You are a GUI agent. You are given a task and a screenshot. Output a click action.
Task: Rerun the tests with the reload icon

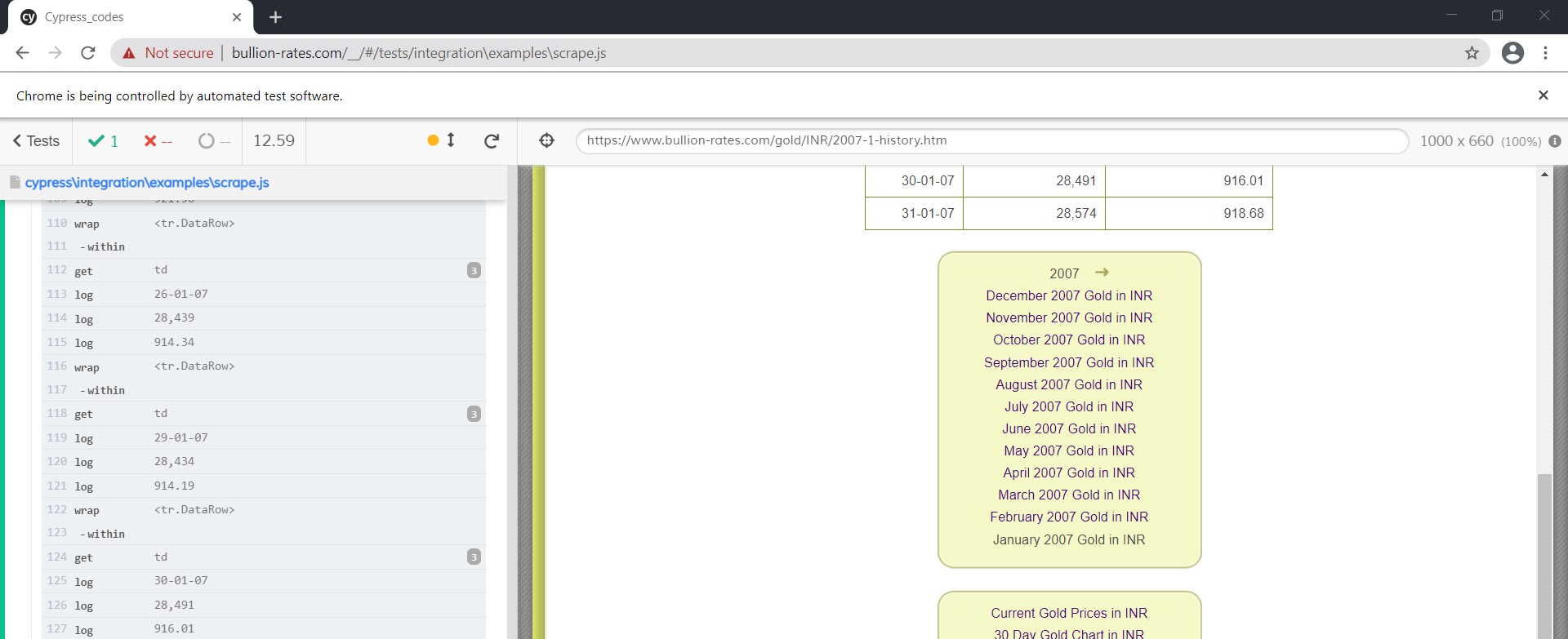tap(492, 141)
